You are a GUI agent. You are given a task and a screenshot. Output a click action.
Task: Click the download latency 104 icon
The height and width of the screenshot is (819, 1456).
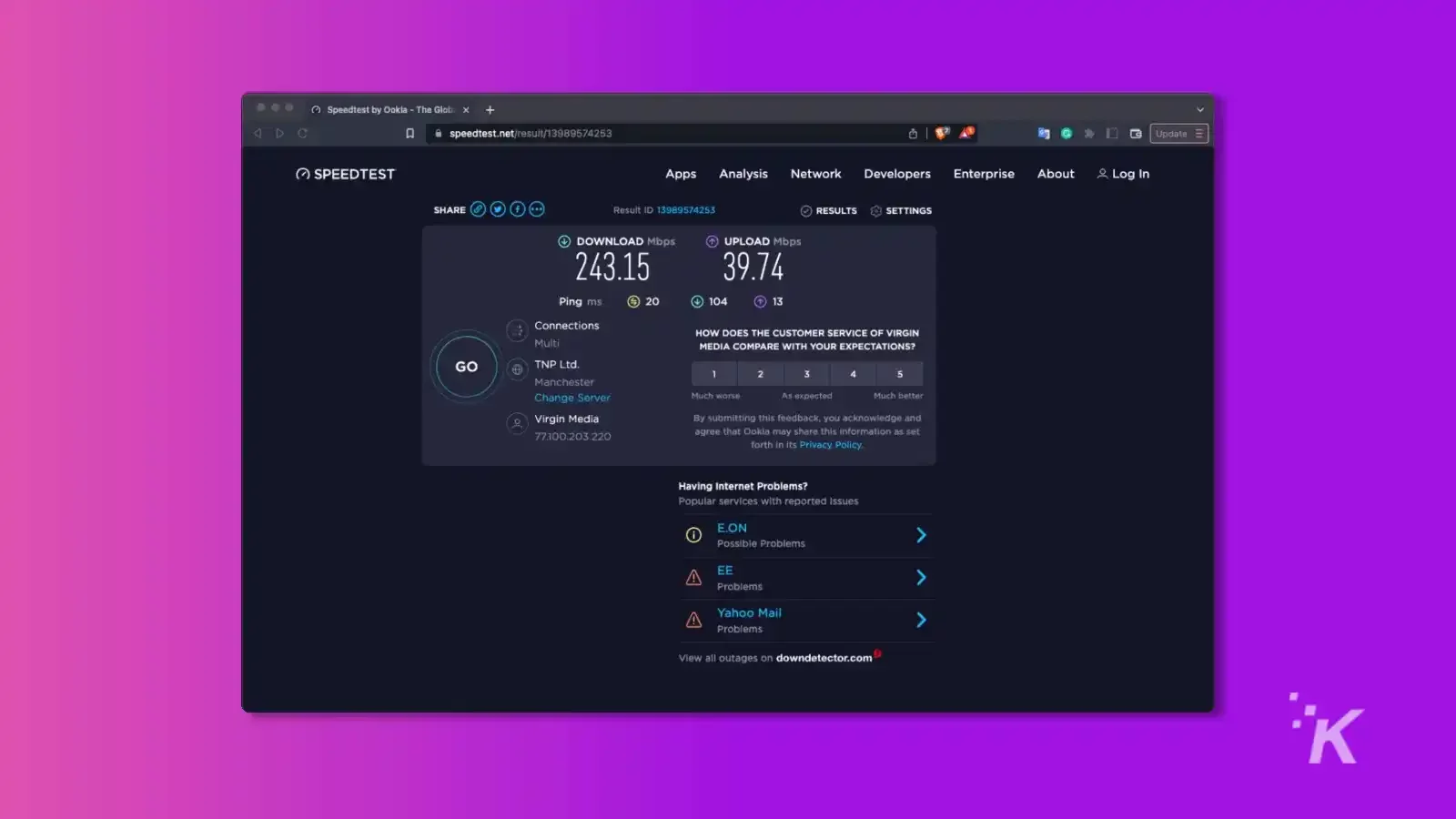pyautogui.click(x=697, y=301)
